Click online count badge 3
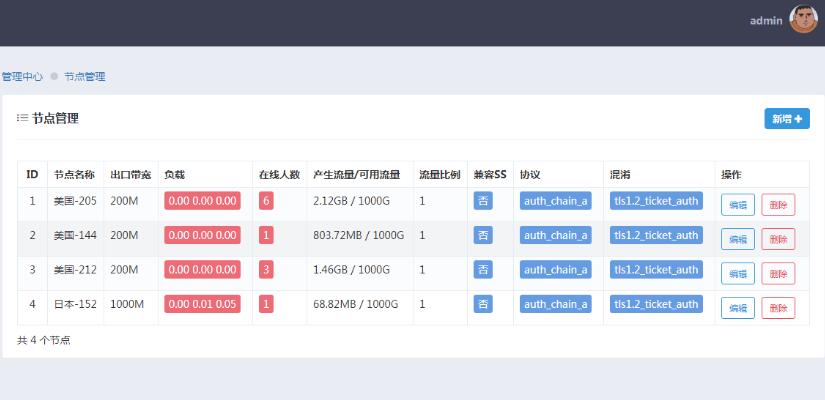Image resolution: width=825 pixels, height=400 pixels. (266, 270)
